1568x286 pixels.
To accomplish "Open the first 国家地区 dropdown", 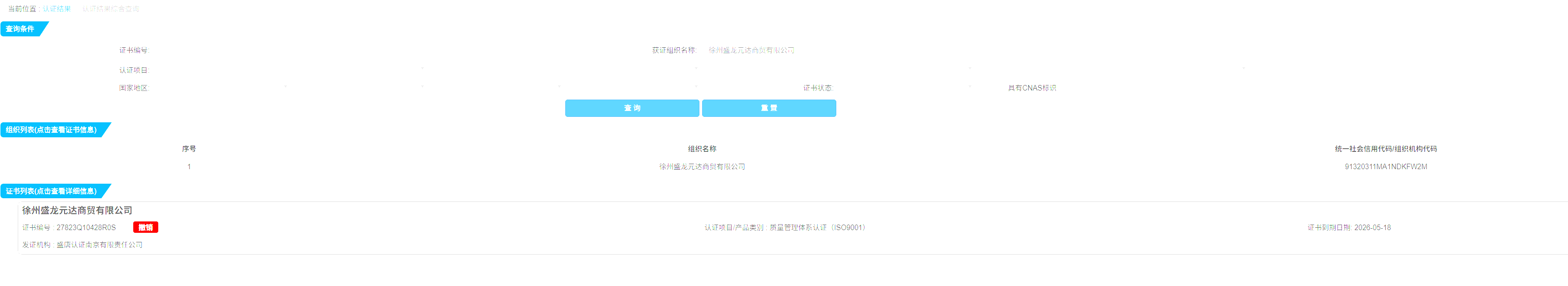I will pos(219,88).
